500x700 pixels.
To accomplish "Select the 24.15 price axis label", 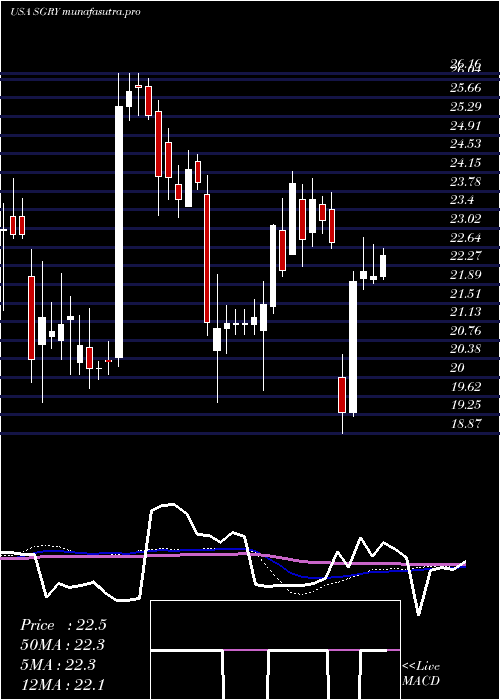I will (x=466, y=162).
